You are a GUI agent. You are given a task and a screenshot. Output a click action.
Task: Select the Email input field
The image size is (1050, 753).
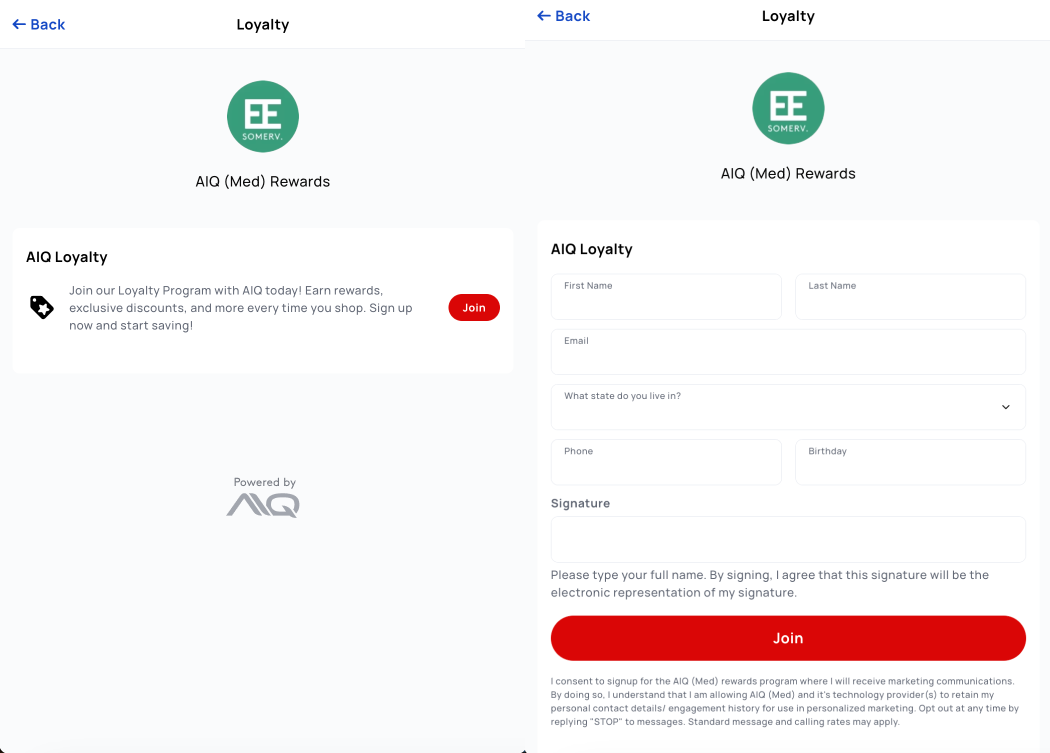point(788,352)
